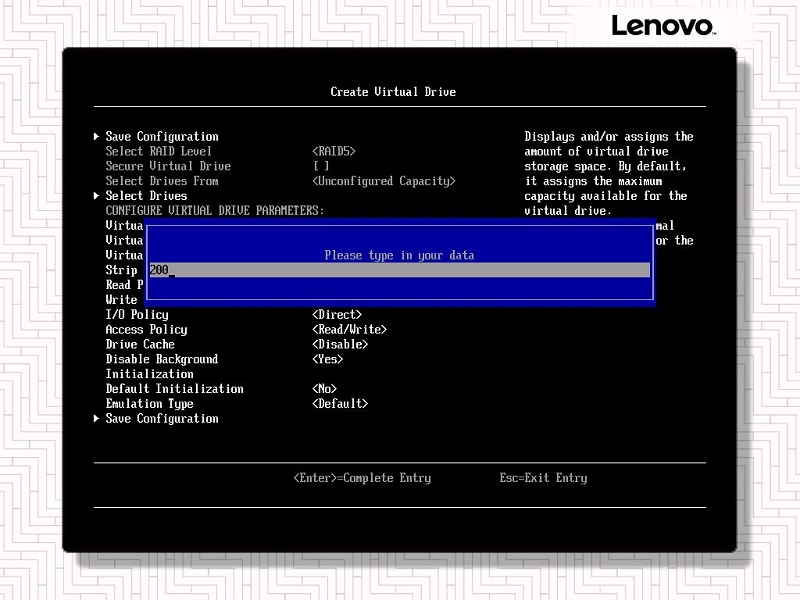Select the bottom Save Configuration label
The height and width of the screenshot is (600, 800).
coord(161,419)
